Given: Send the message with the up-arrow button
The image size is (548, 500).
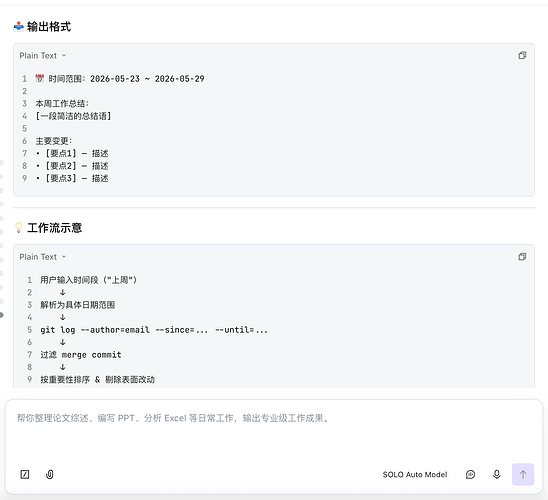Looking at the screenshot, I should pos(523,474).
